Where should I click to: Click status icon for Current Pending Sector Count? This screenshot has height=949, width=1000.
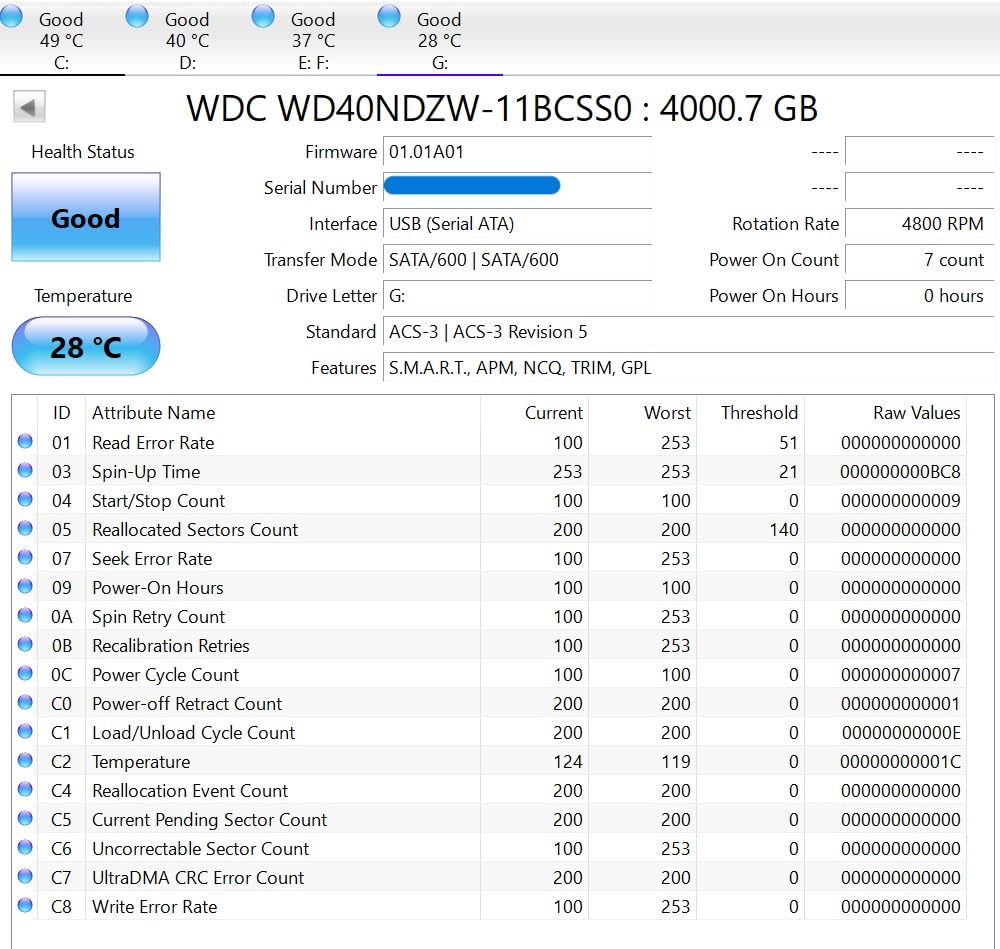(x=25, y=819)
